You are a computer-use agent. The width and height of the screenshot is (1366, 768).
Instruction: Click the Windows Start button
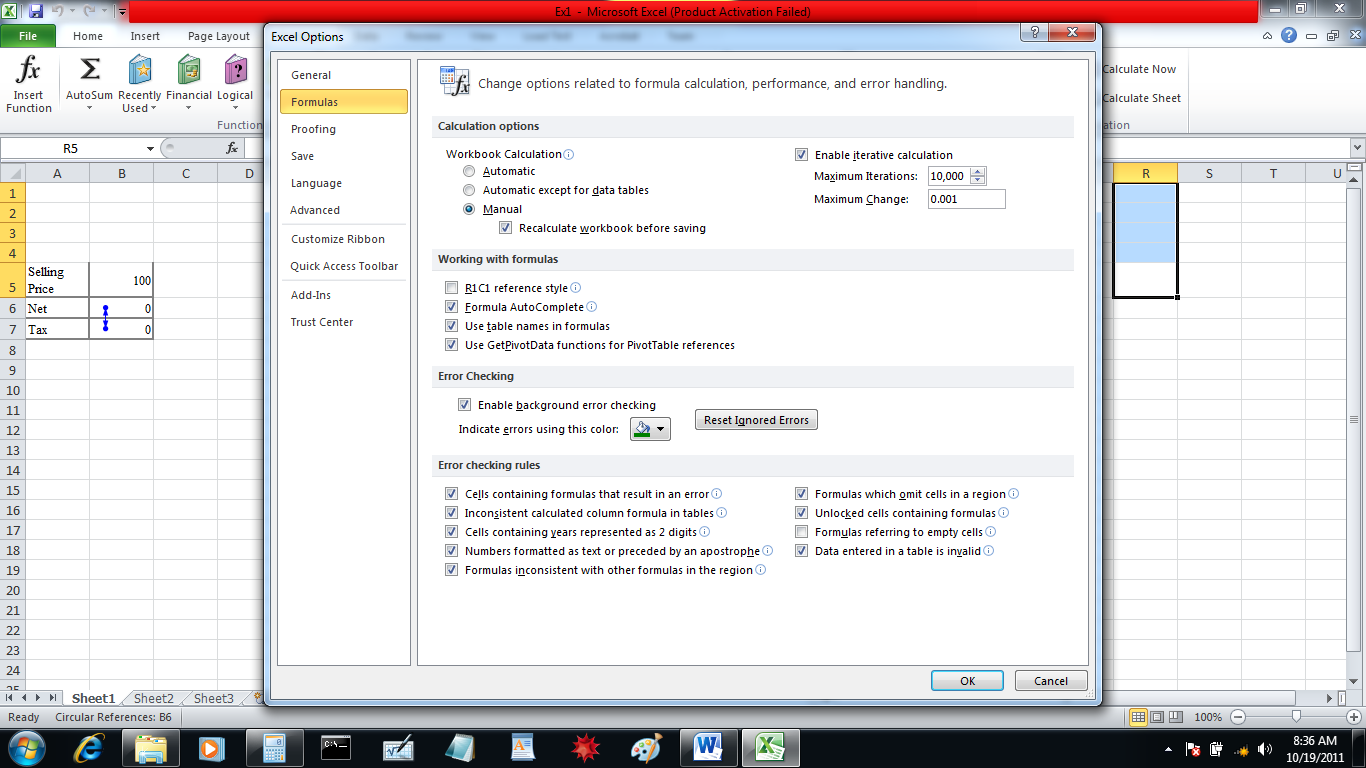pos(26,747)
